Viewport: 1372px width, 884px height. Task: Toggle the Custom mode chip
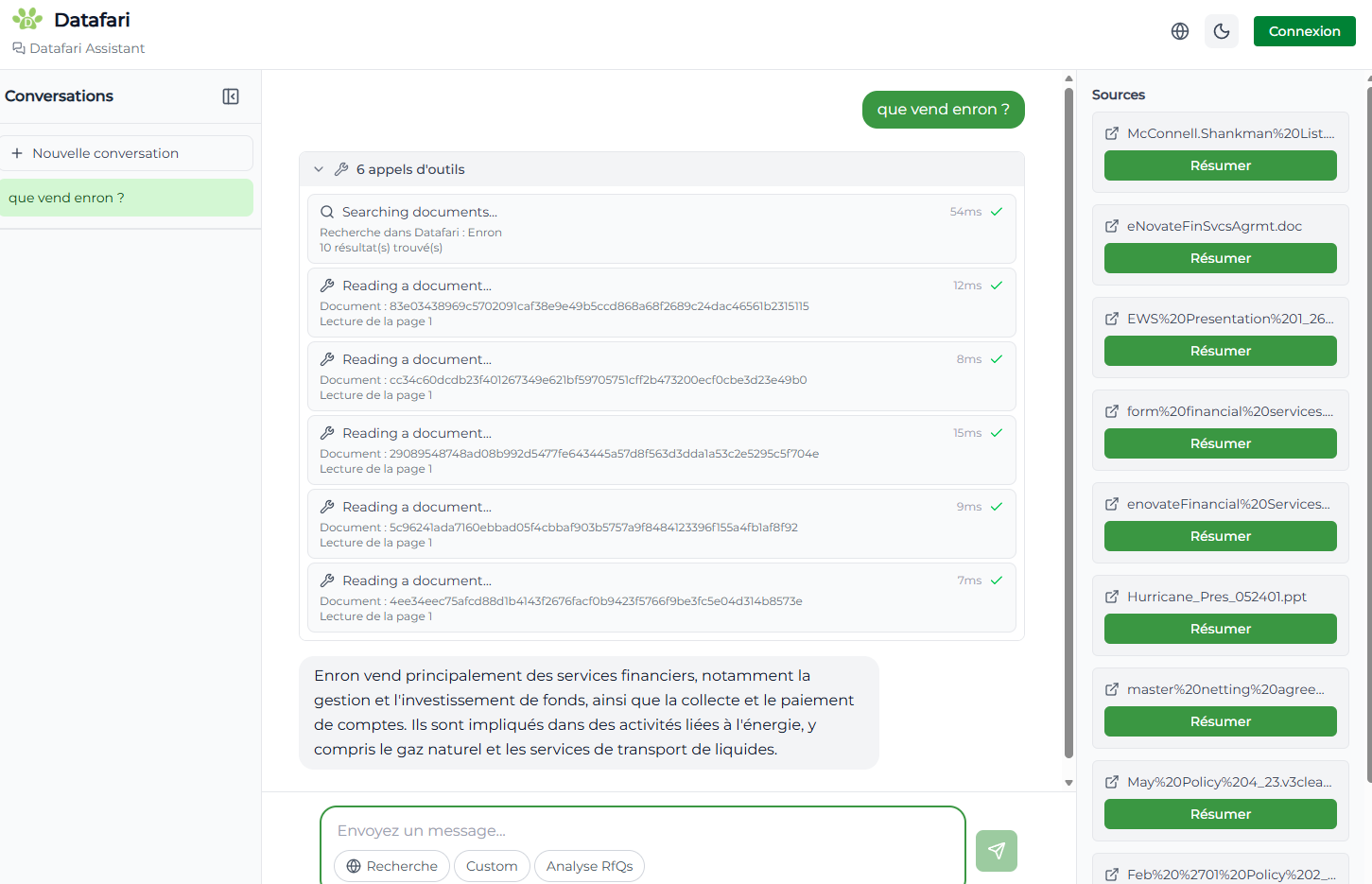492,866
